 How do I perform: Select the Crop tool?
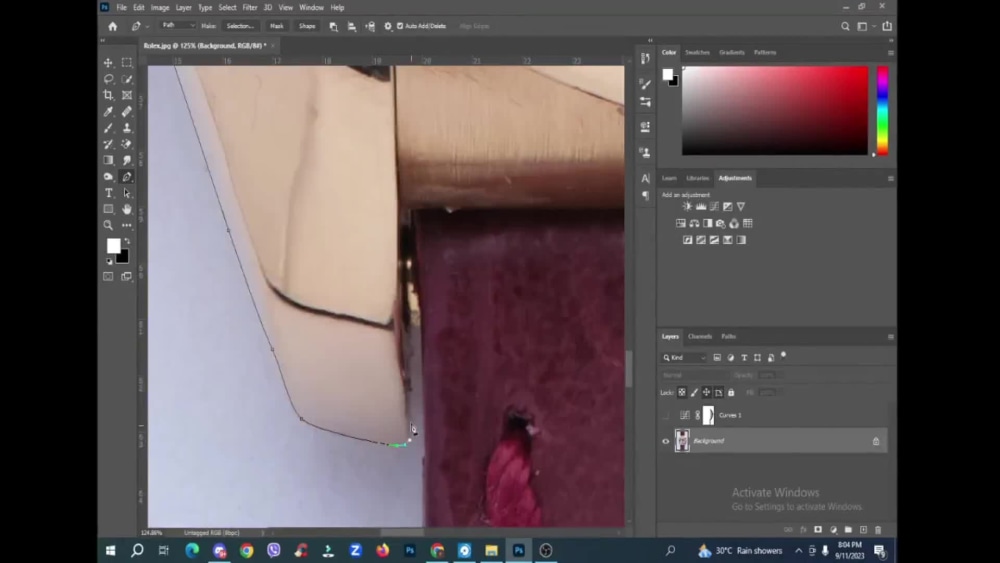[x=108, y=95]
